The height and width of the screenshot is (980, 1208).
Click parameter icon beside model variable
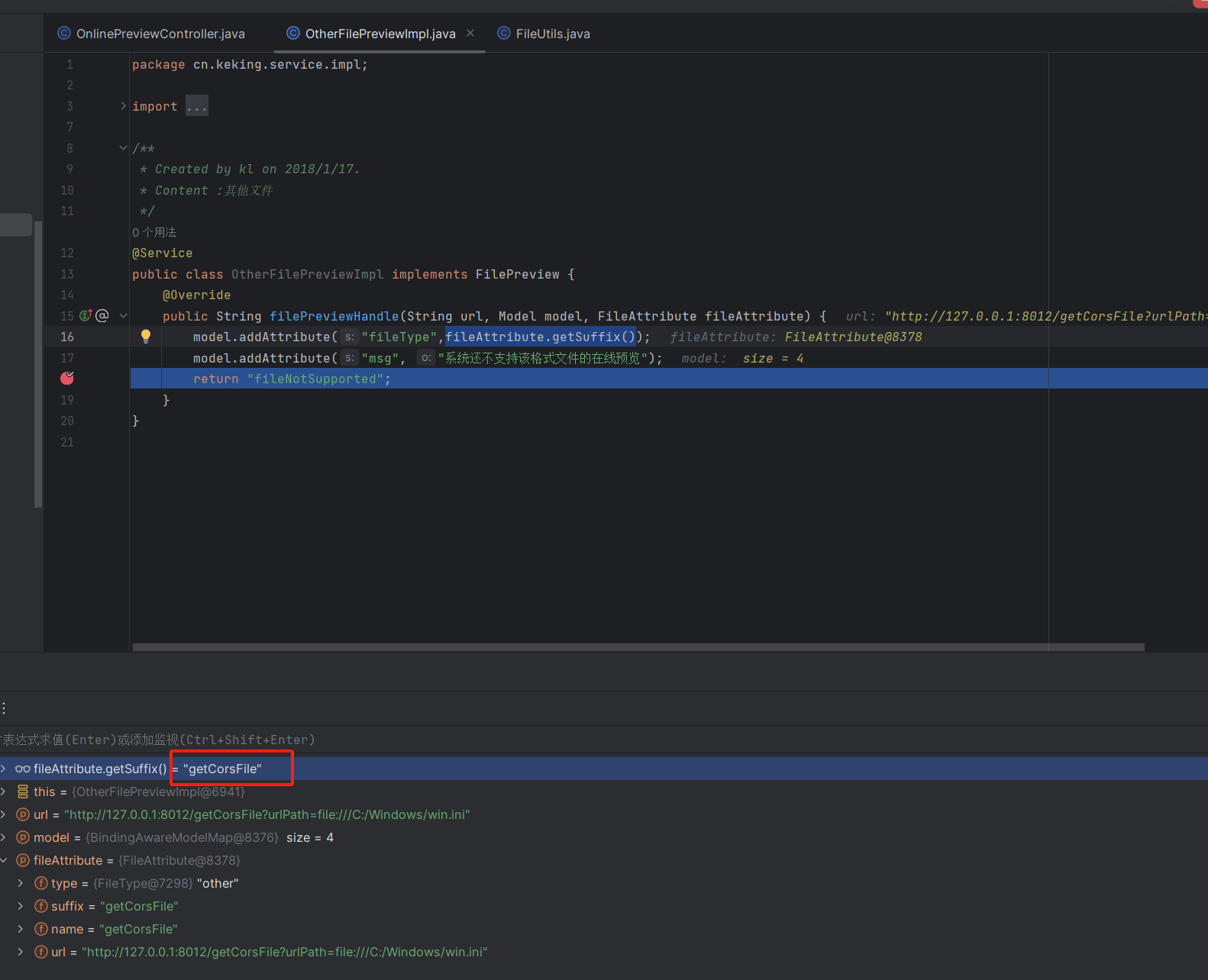tap(23, 837)
